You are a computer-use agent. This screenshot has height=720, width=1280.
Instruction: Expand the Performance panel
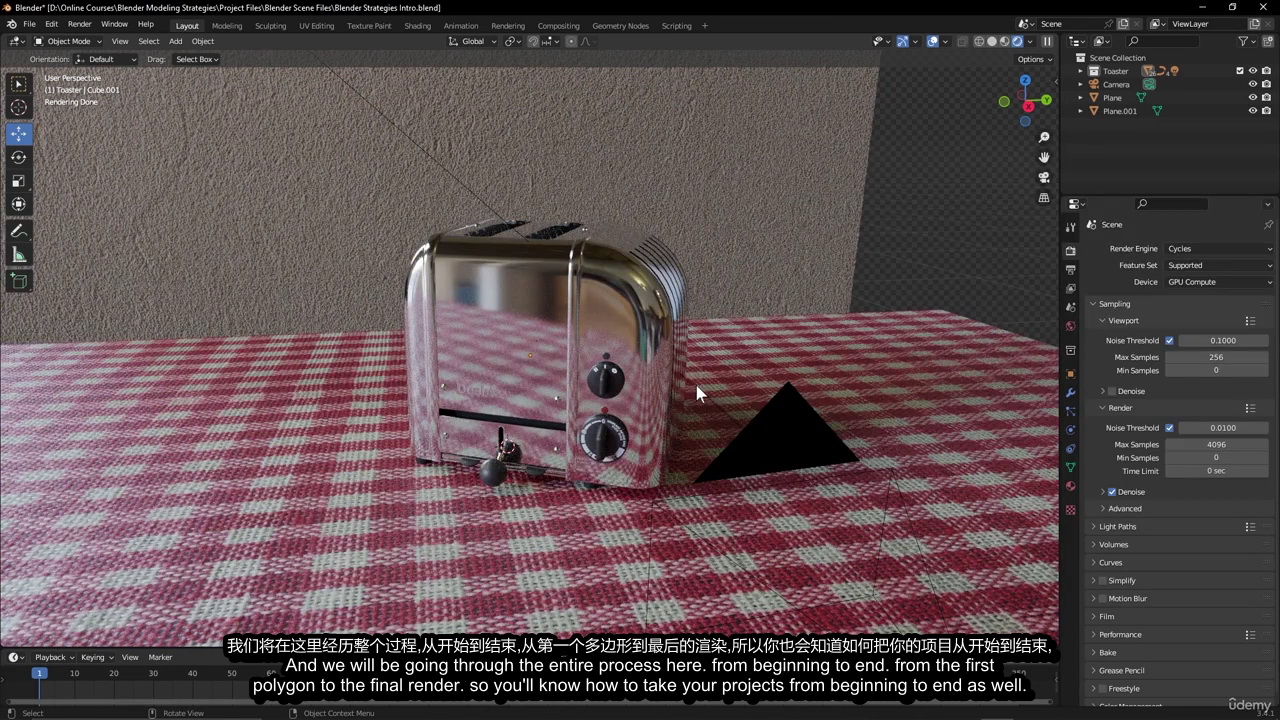(x=1119, y=635)
